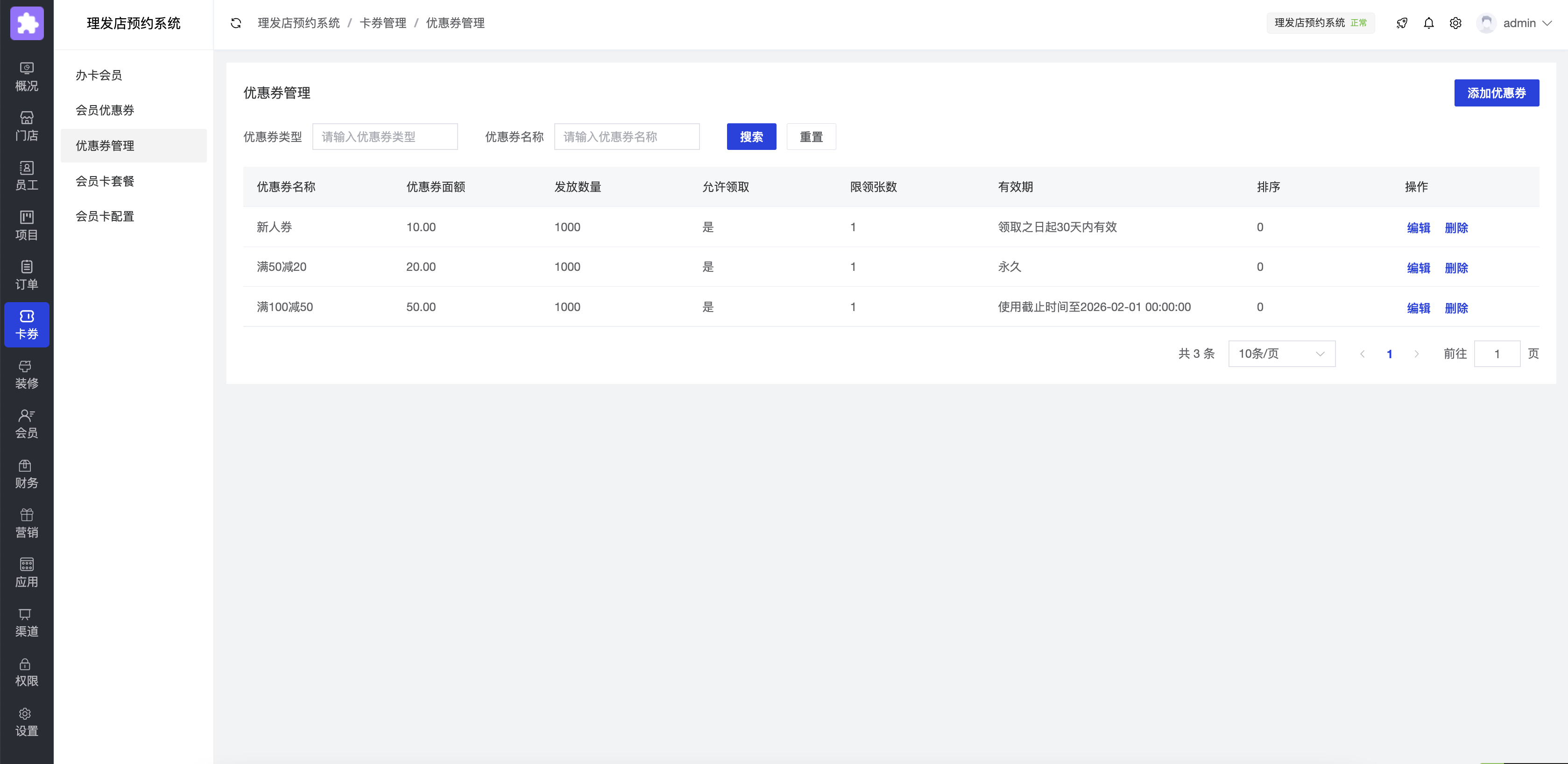Click the 搜索 search button
This screenshot has width=1568, height=764.
point(751,136)
